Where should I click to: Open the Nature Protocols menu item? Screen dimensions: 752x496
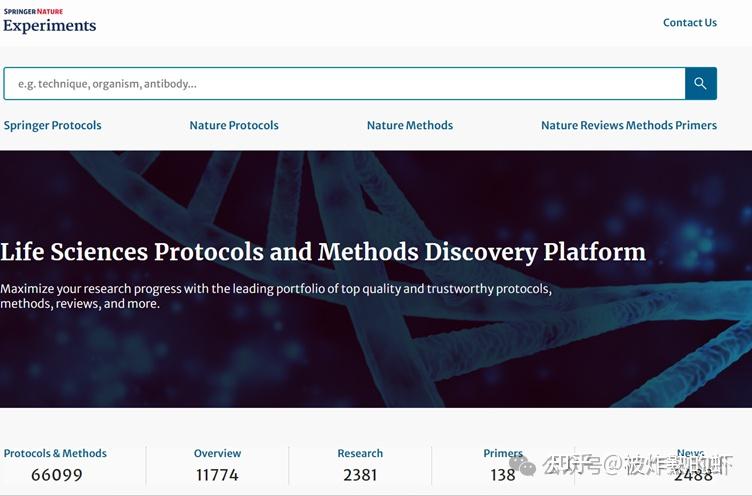[x=234, y=126]
